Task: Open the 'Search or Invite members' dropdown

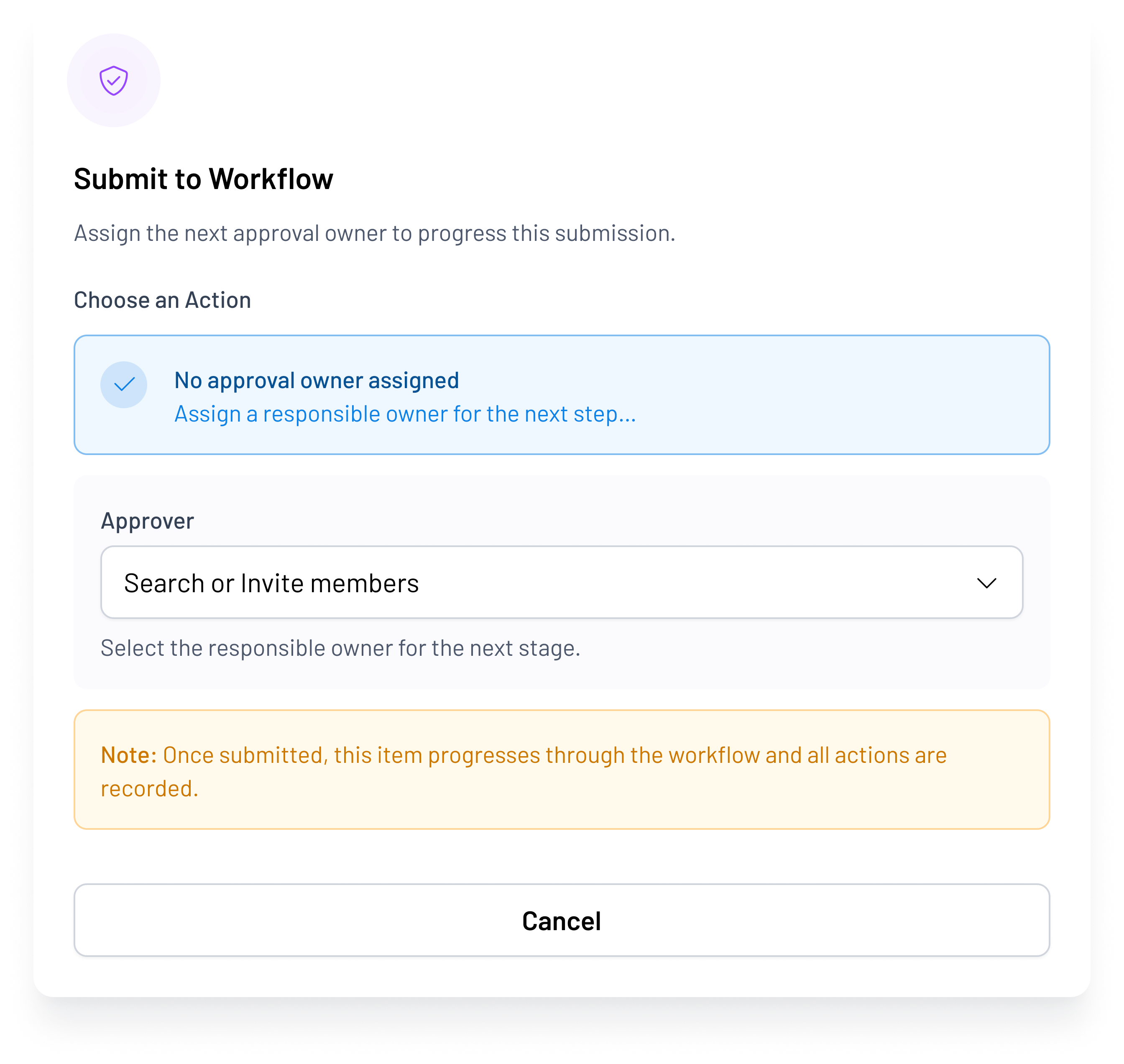Action: pyautogui.click(x=562, y=582)
